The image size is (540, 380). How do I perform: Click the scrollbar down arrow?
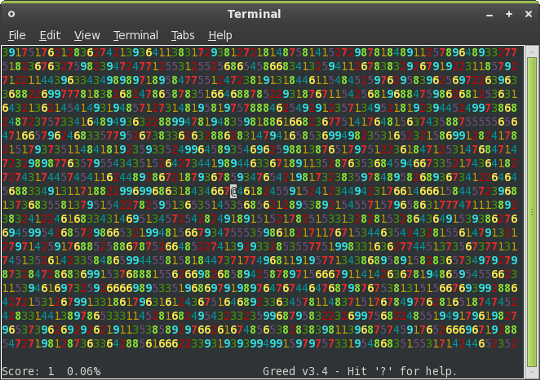pos(532,372)
